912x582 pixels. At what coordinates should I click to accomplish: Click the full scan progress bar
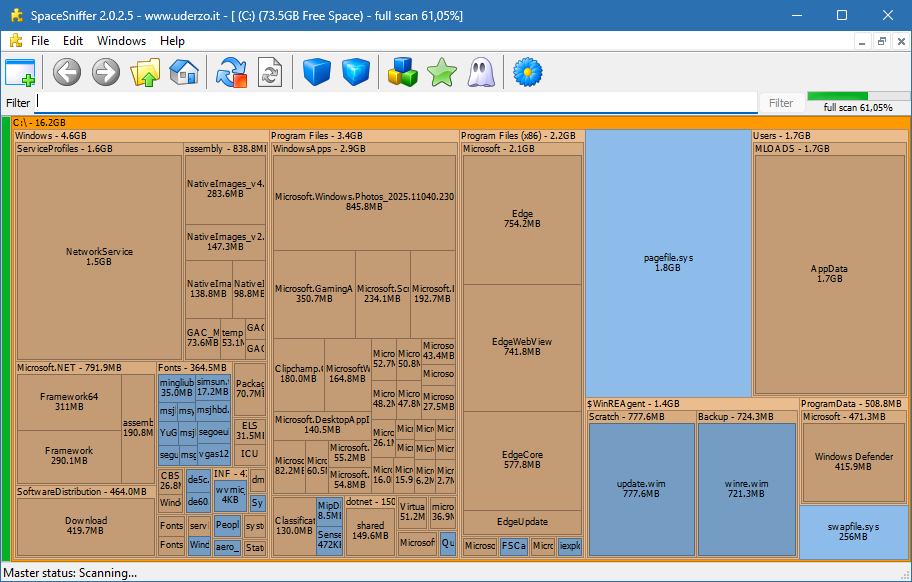click(858, 96)
